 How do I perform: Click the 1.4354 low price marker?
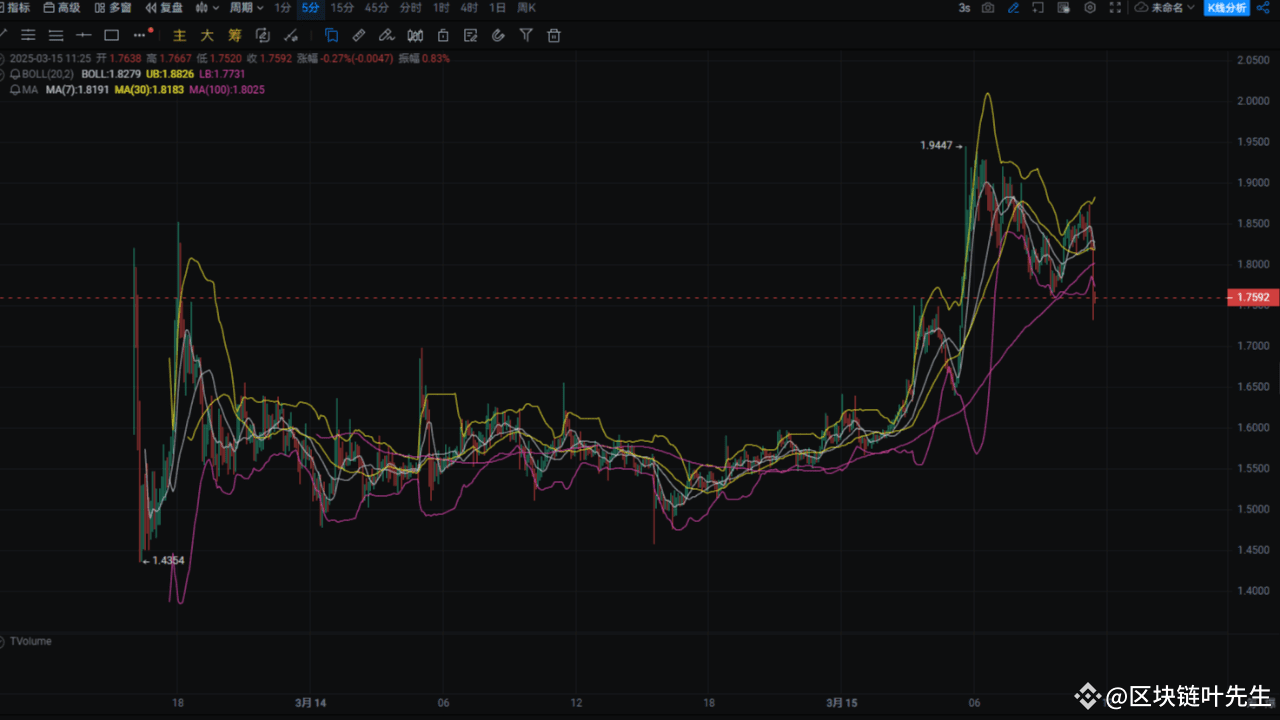pyautogui.click(x=164, y=560)
